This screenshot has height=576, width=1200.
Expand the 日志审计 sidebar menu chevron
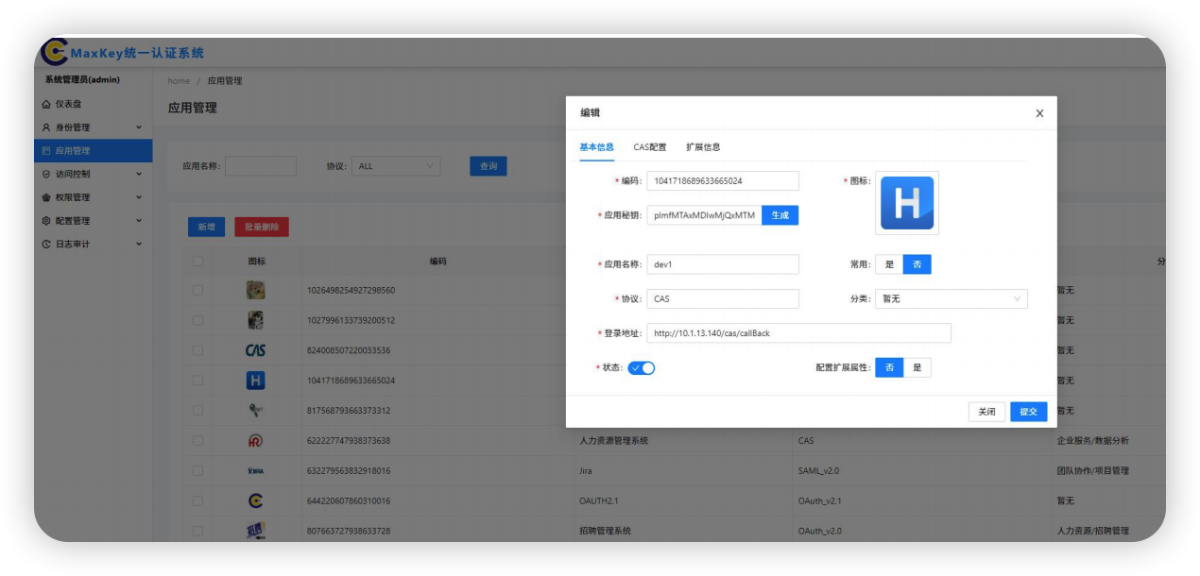point(139,244)
